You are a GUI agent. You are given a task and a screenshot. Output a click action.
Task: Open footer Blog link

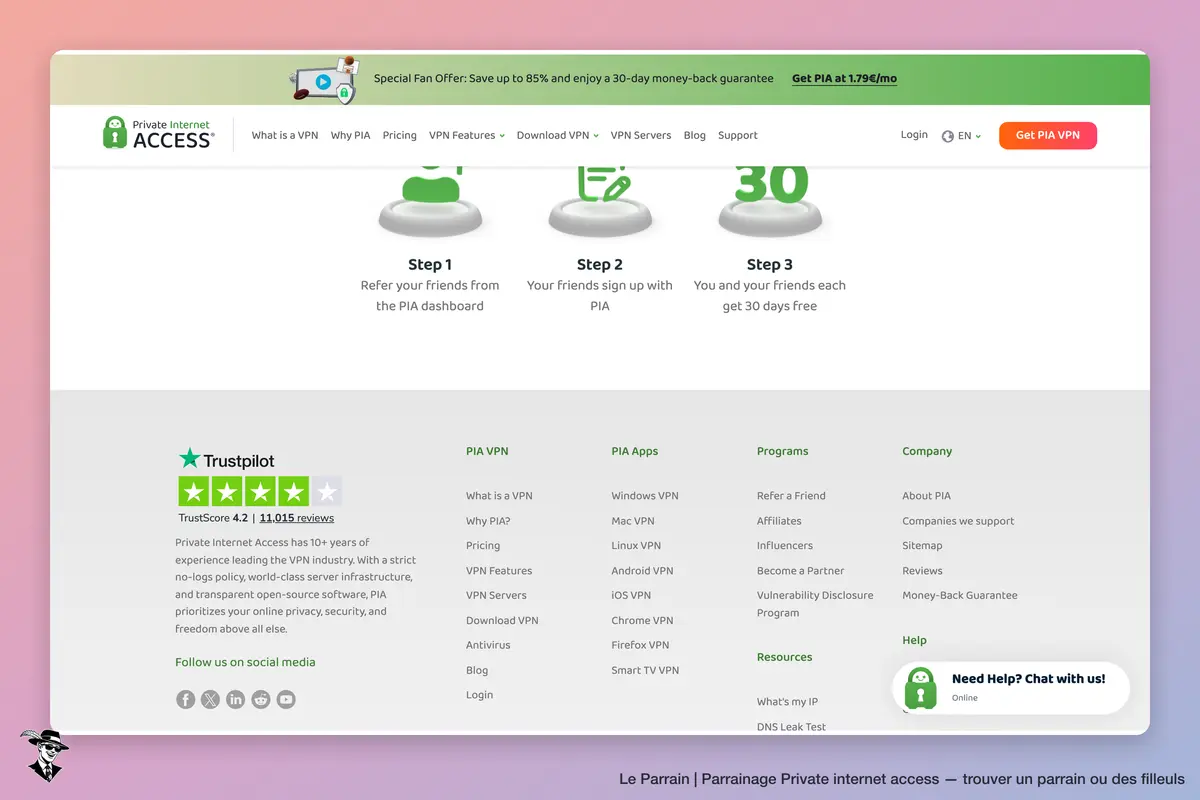[477, 670]
